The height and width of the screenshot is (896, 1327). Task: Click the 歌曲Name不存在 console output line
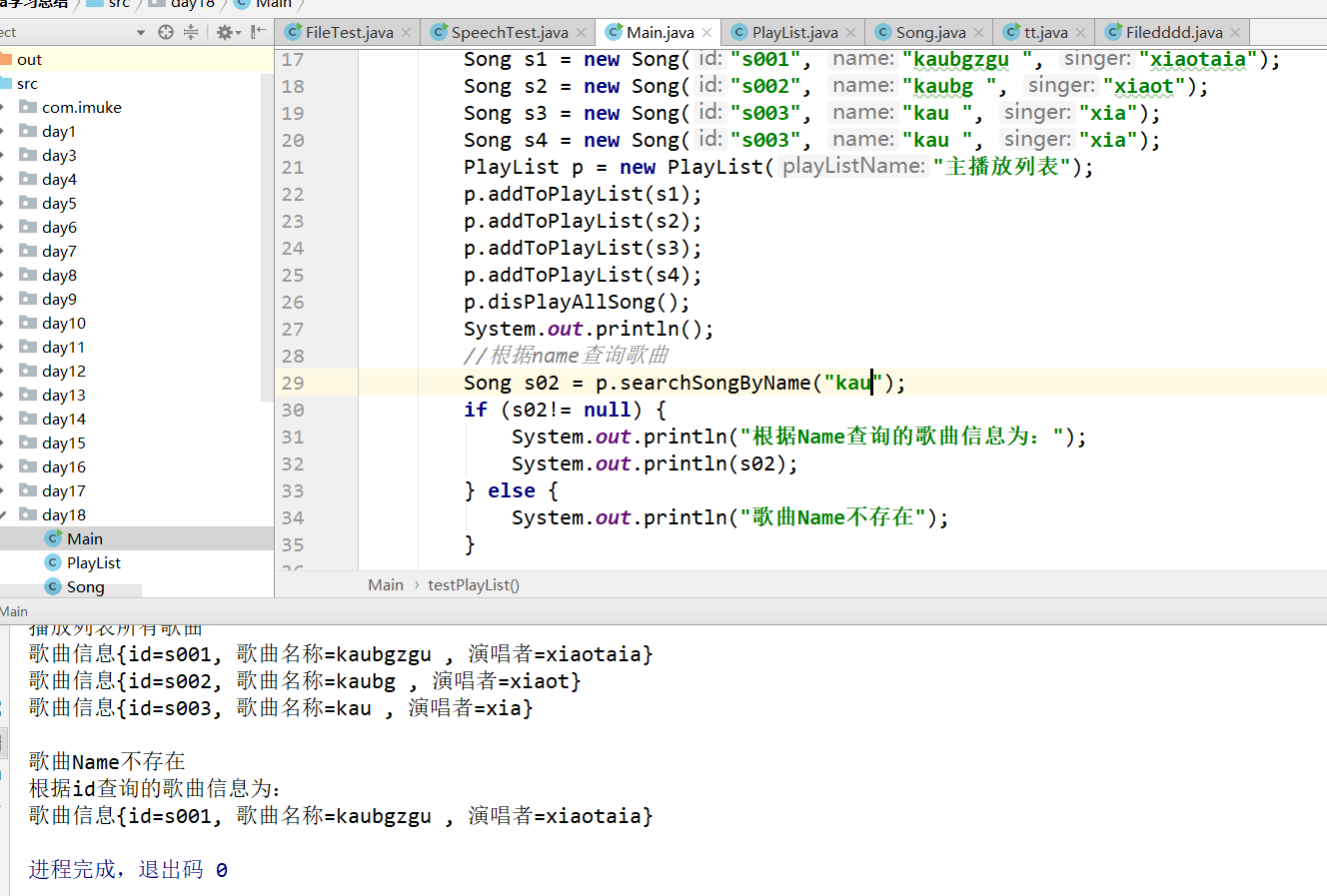107,761
